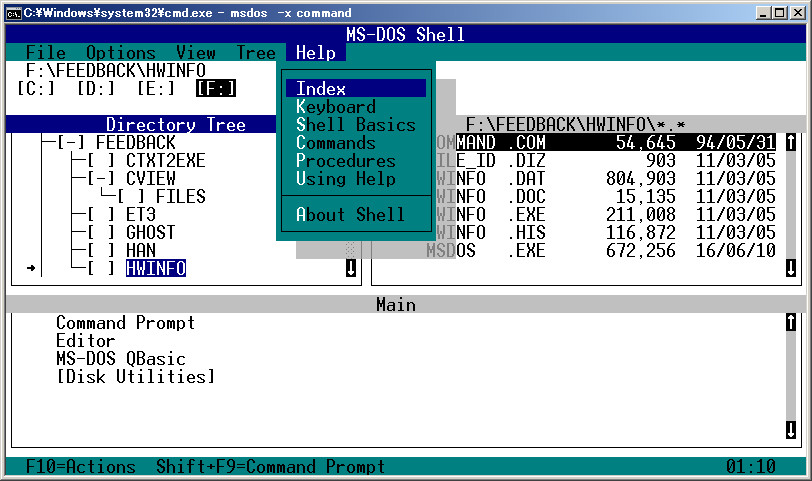Viewport: 812px width, 481px height.
Task: Close the open Help menu title
Action: coord(315,52)
